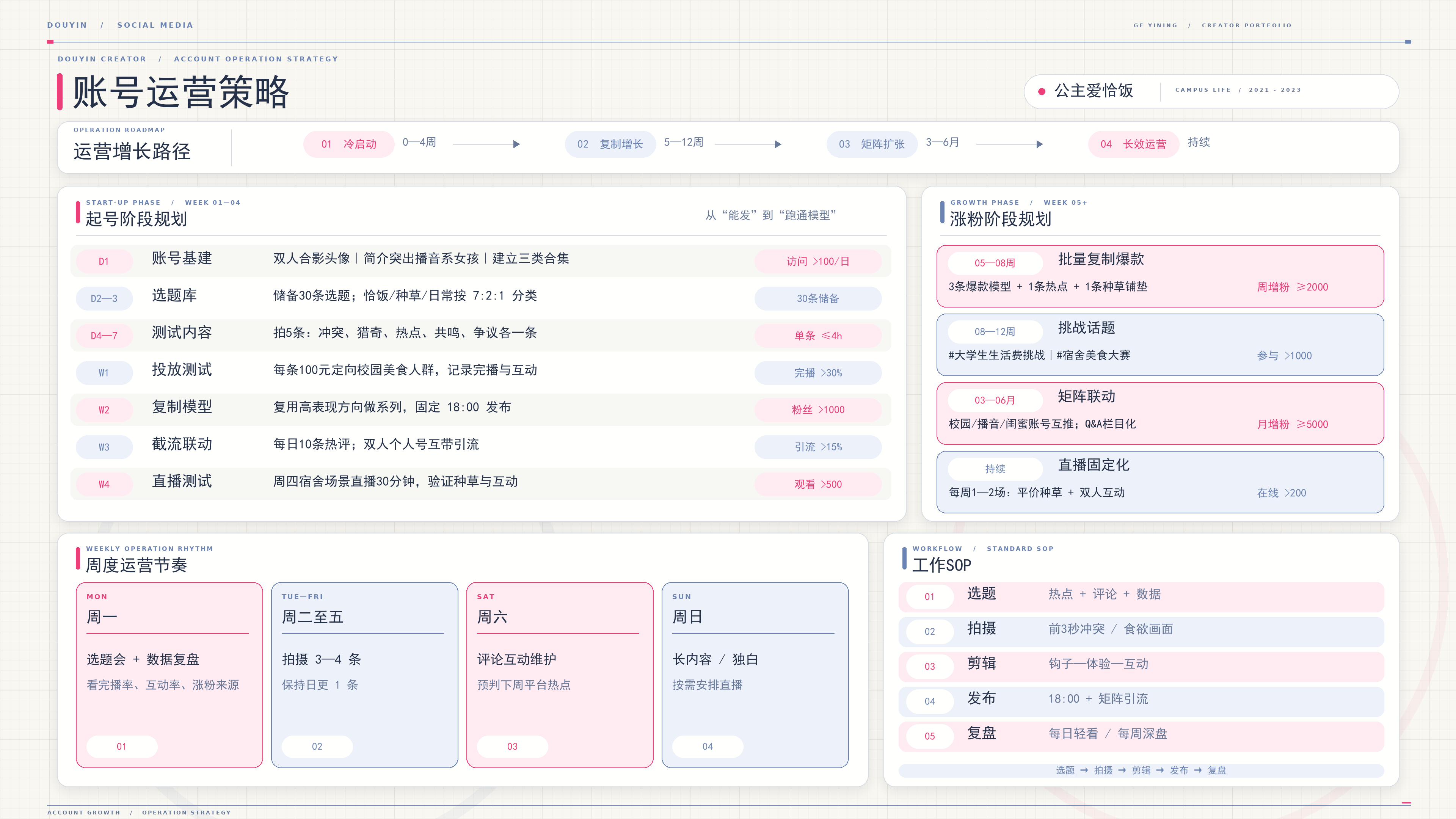Open the 矩阵联动 growth card
Screen dimensions: 1456x819
1160,414
